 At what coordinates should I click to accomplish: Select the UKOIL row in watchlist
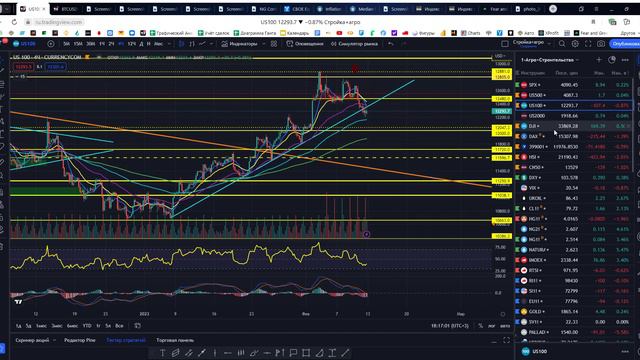(574, 198)
